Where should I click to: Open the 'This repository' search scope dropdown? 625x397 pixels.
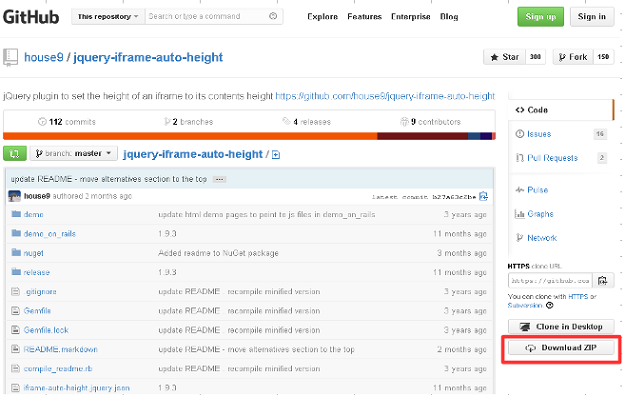coord(108,17)
